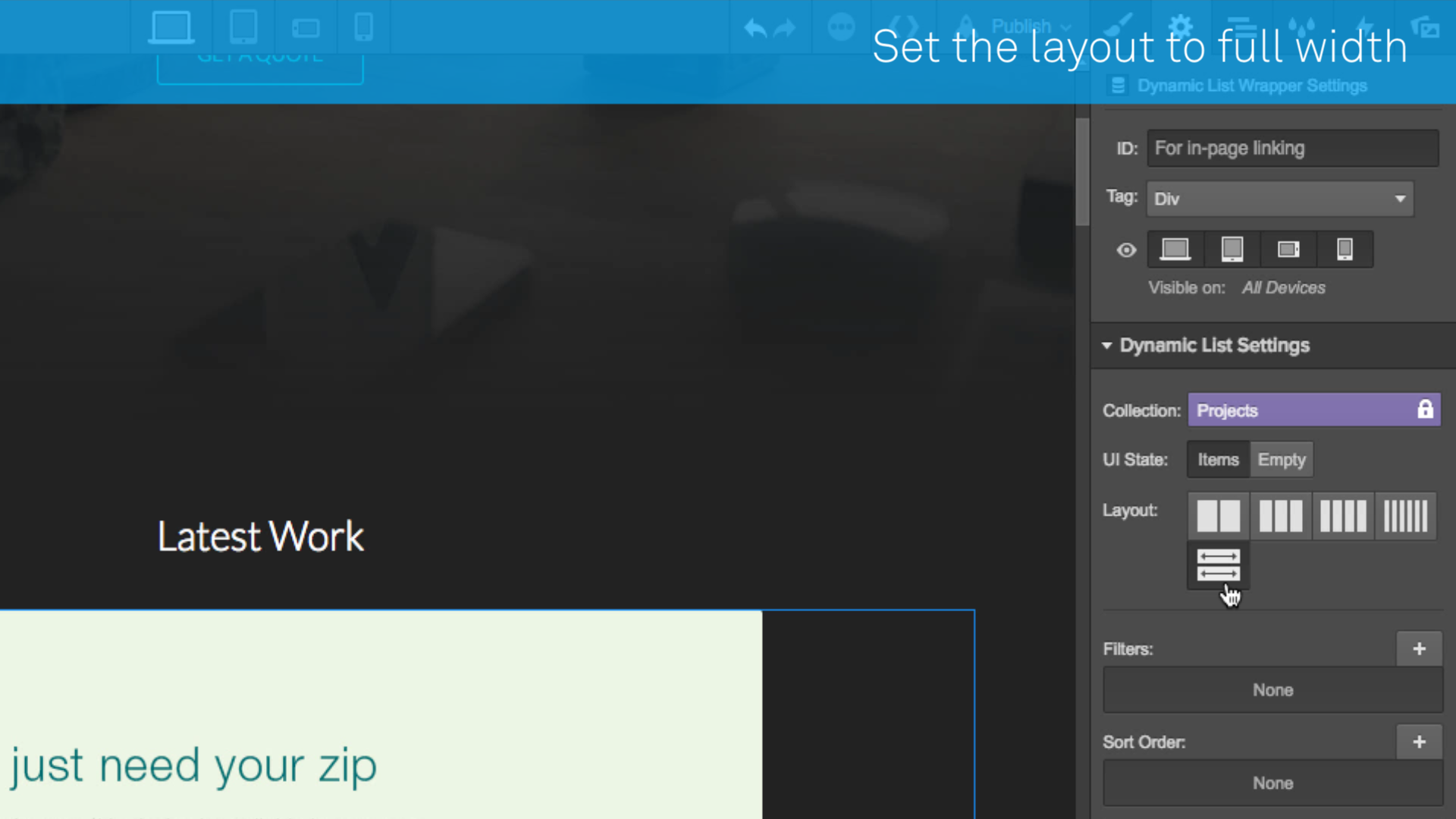This screenshot has width=1456, height=819.
Task: Toggle visibility on mobile device
Action: pyautogui.click(x=1344, y=249)
